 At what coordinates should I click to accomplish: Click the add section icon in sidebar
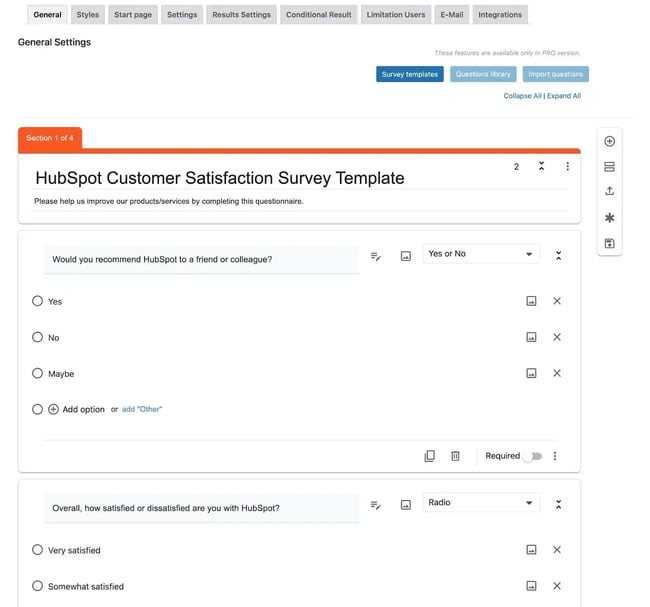pos(609,167)
